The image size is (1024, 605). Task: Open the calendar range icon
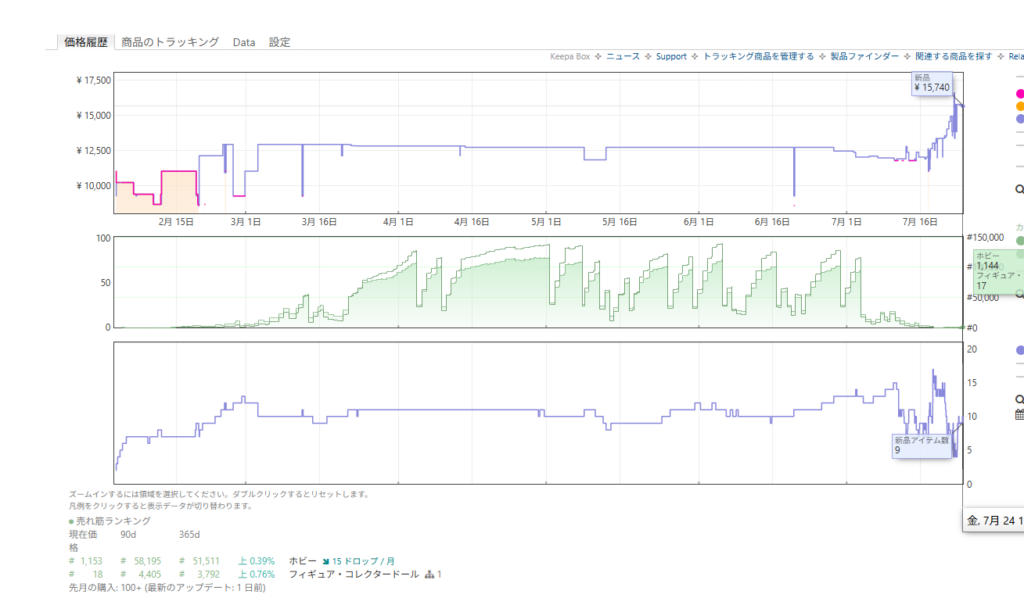click(x=1019, y=414)
